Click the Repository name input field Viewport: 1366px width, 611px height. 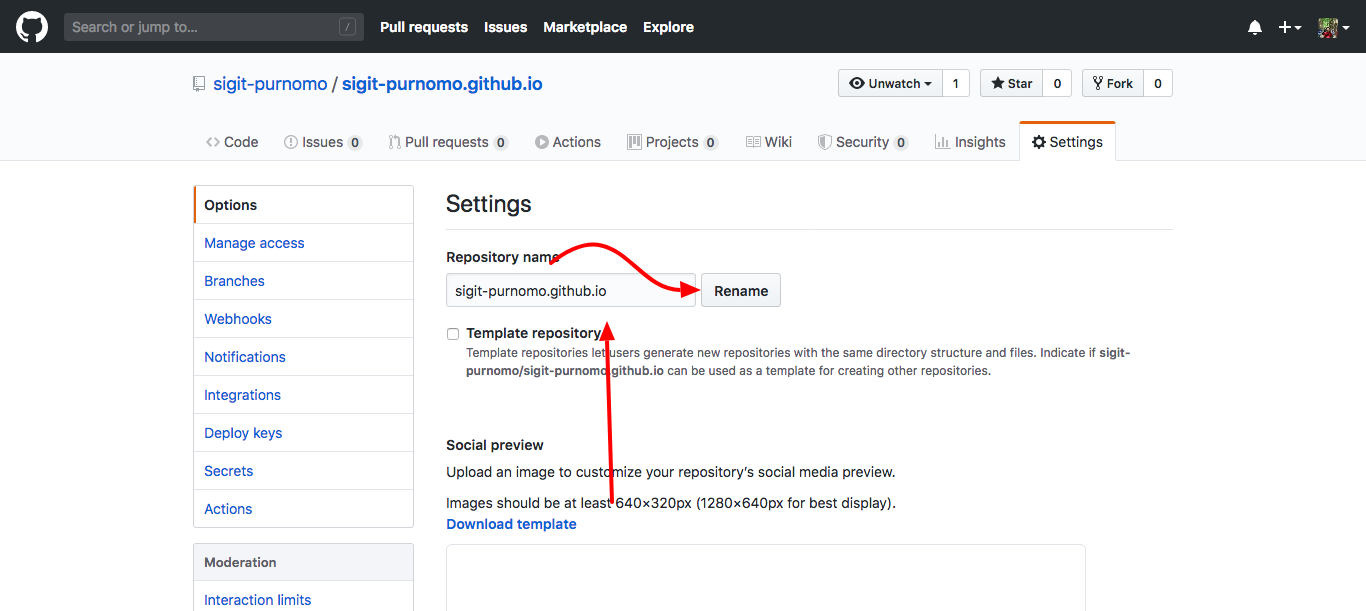click(x=571, y=291)
